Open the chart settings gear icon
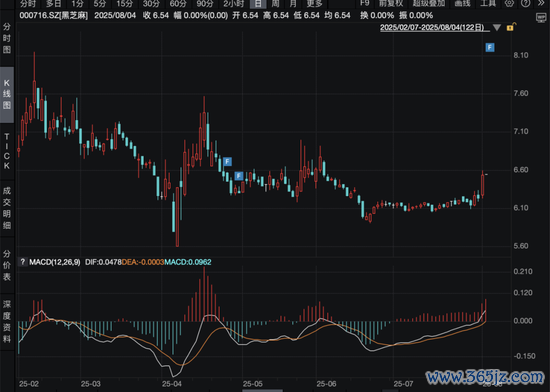The width and height of the screenshot is (550, 392). click(x=509, y=4)
